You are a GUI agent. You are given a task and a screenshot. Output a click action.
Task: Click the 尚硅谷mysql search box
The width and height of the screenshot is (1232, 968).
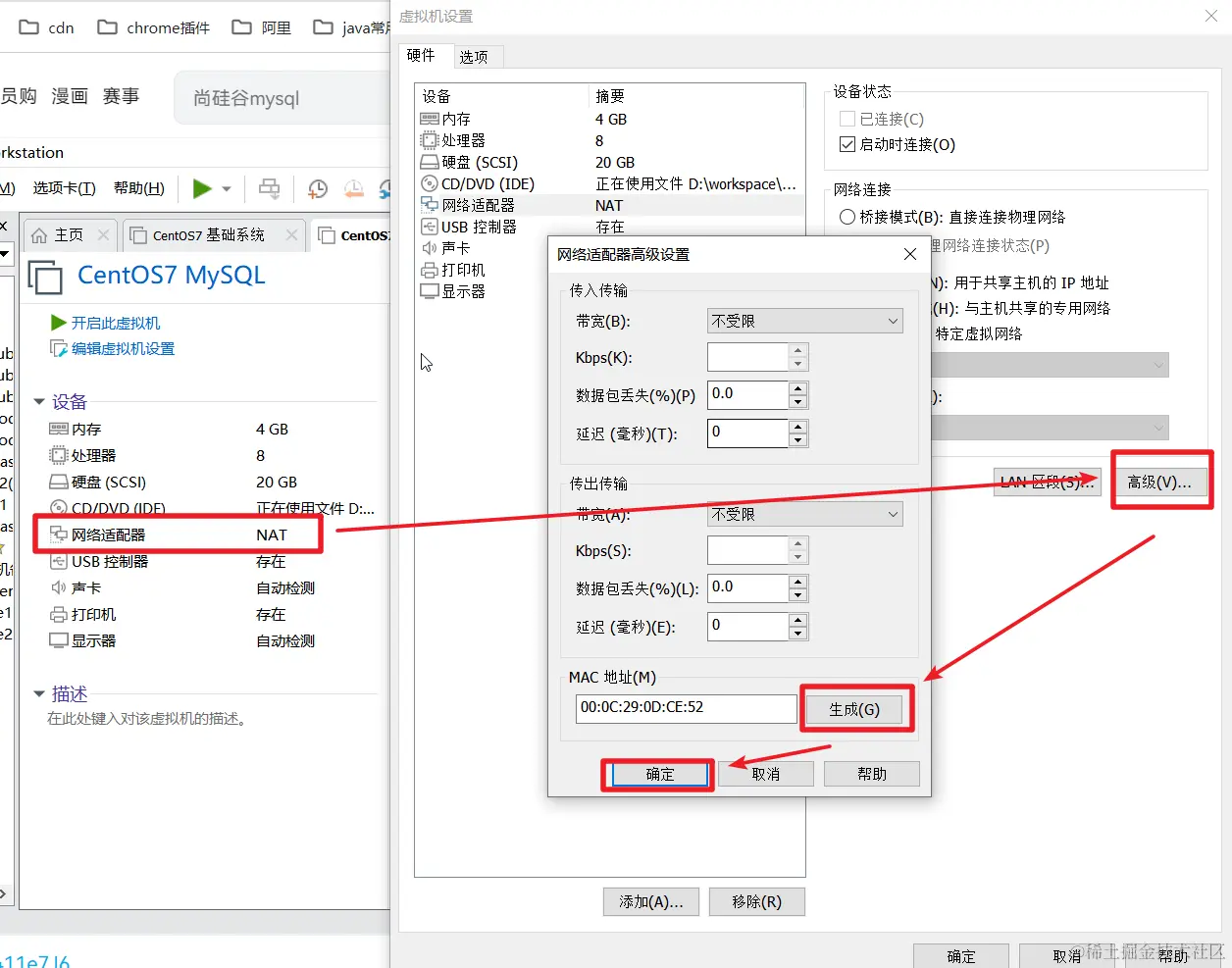(282, 98)
